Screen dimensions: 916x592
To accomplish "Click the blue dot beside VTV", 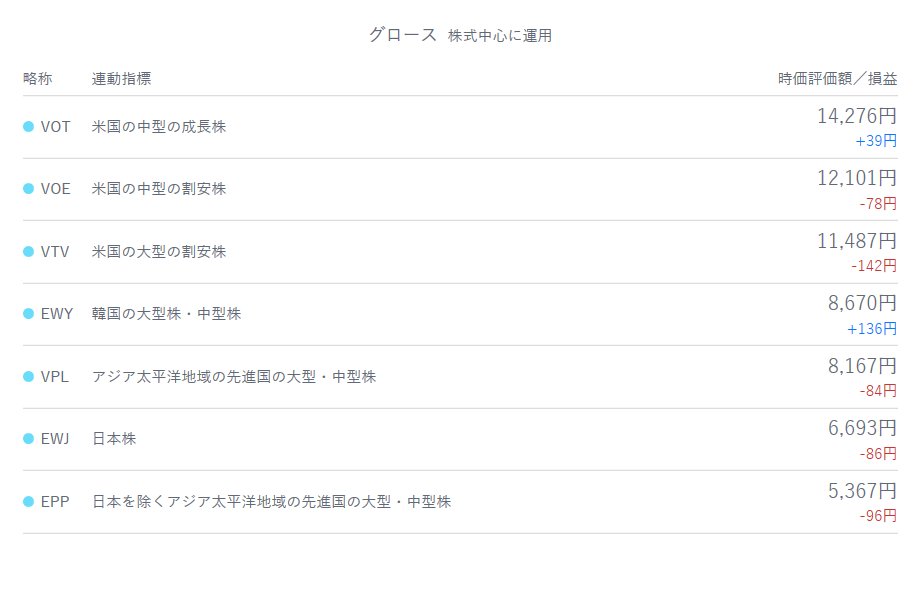I will 29,252.
